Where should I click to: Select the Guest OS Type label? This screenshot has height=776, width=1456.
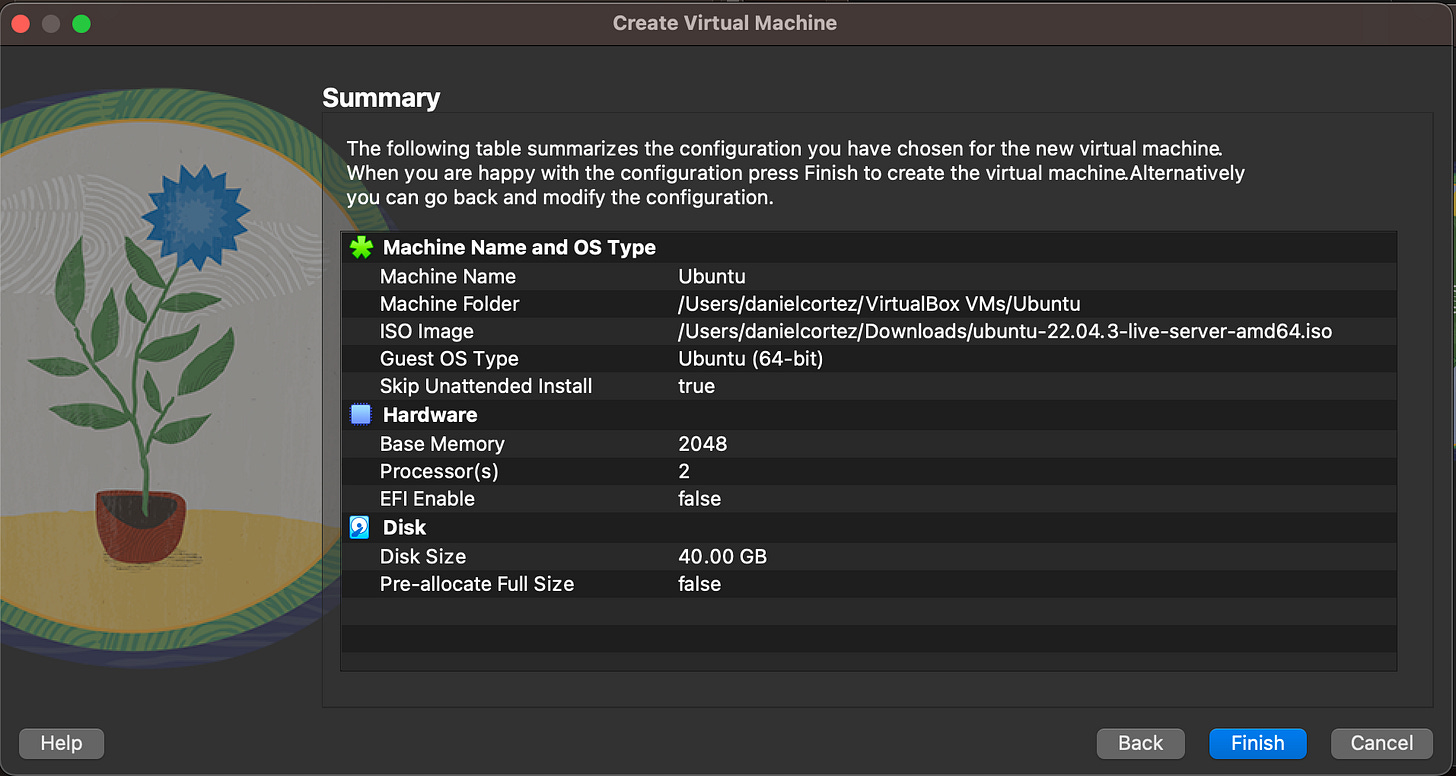click(449, 358)
